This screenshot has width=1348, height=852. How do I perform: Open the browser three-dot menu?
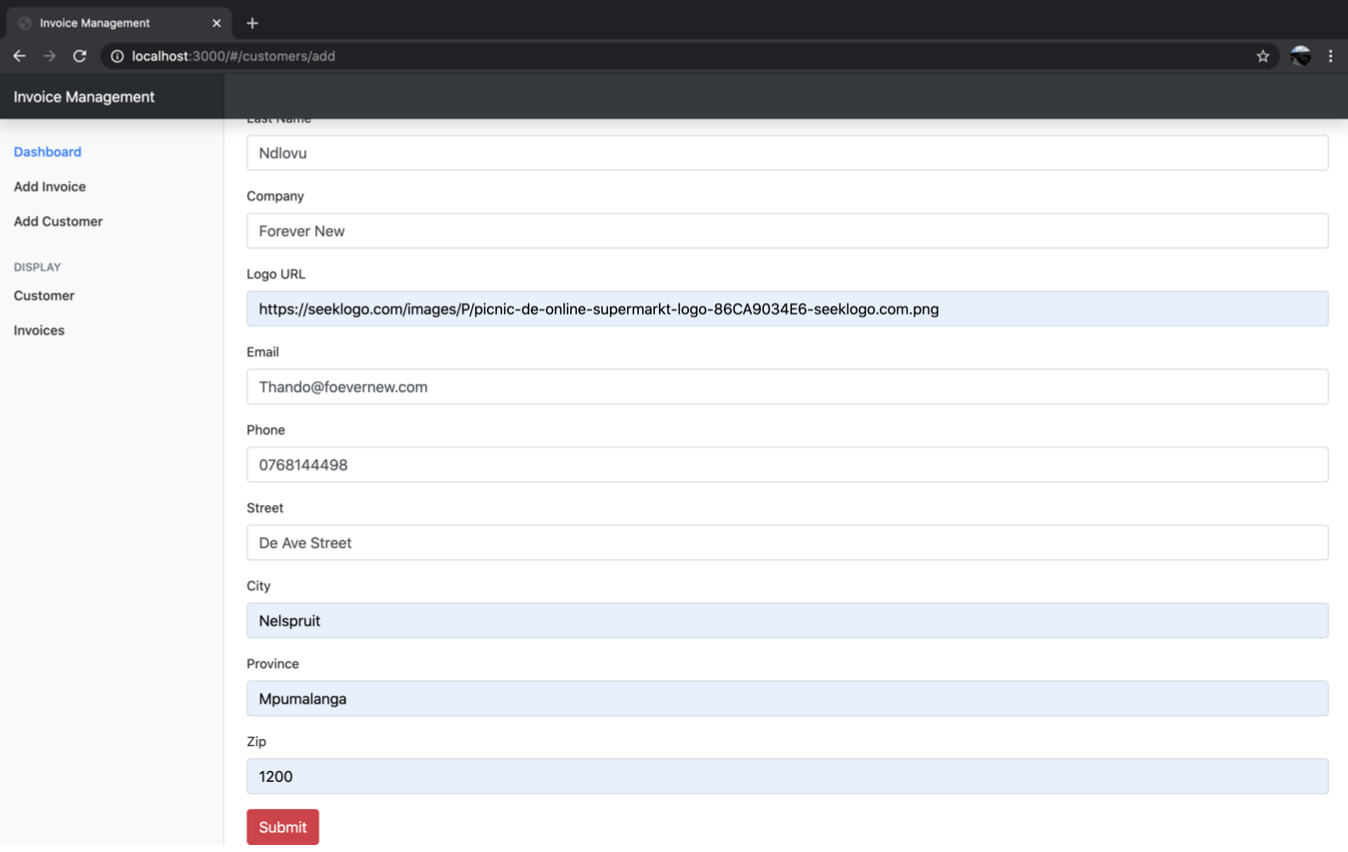pos(1331,56)
